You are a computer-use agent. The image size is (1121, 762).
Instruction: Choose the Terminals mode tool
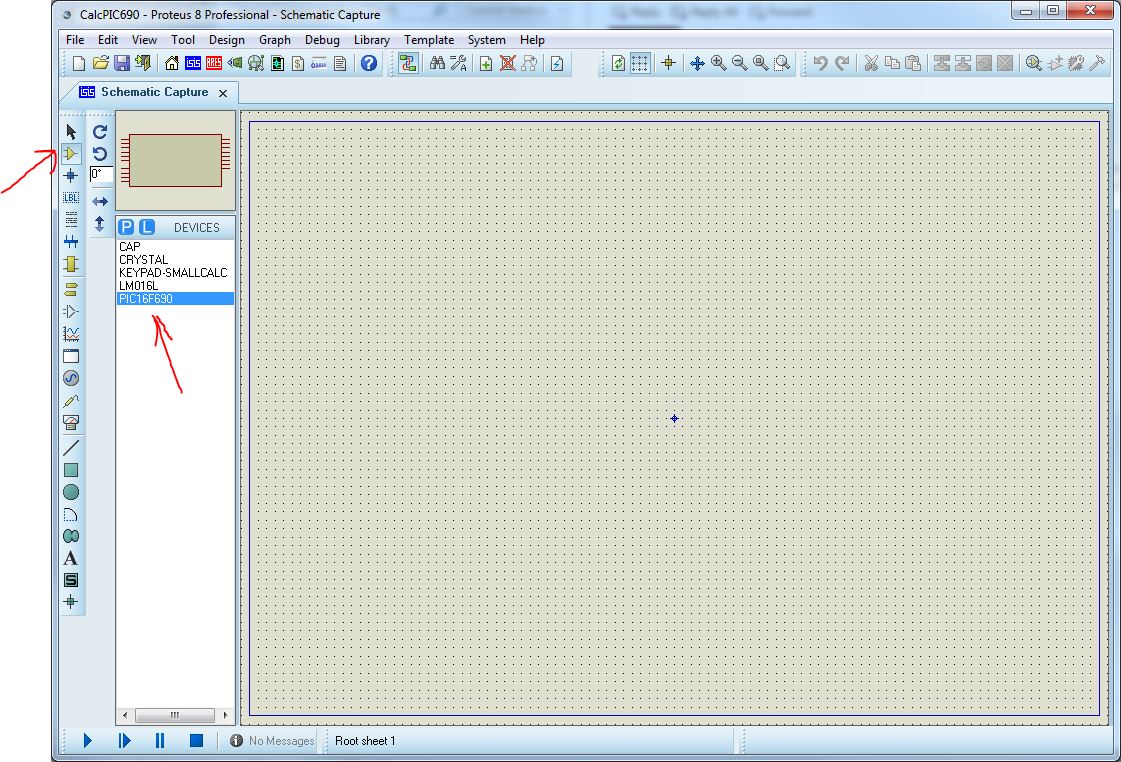pos(71,289)
